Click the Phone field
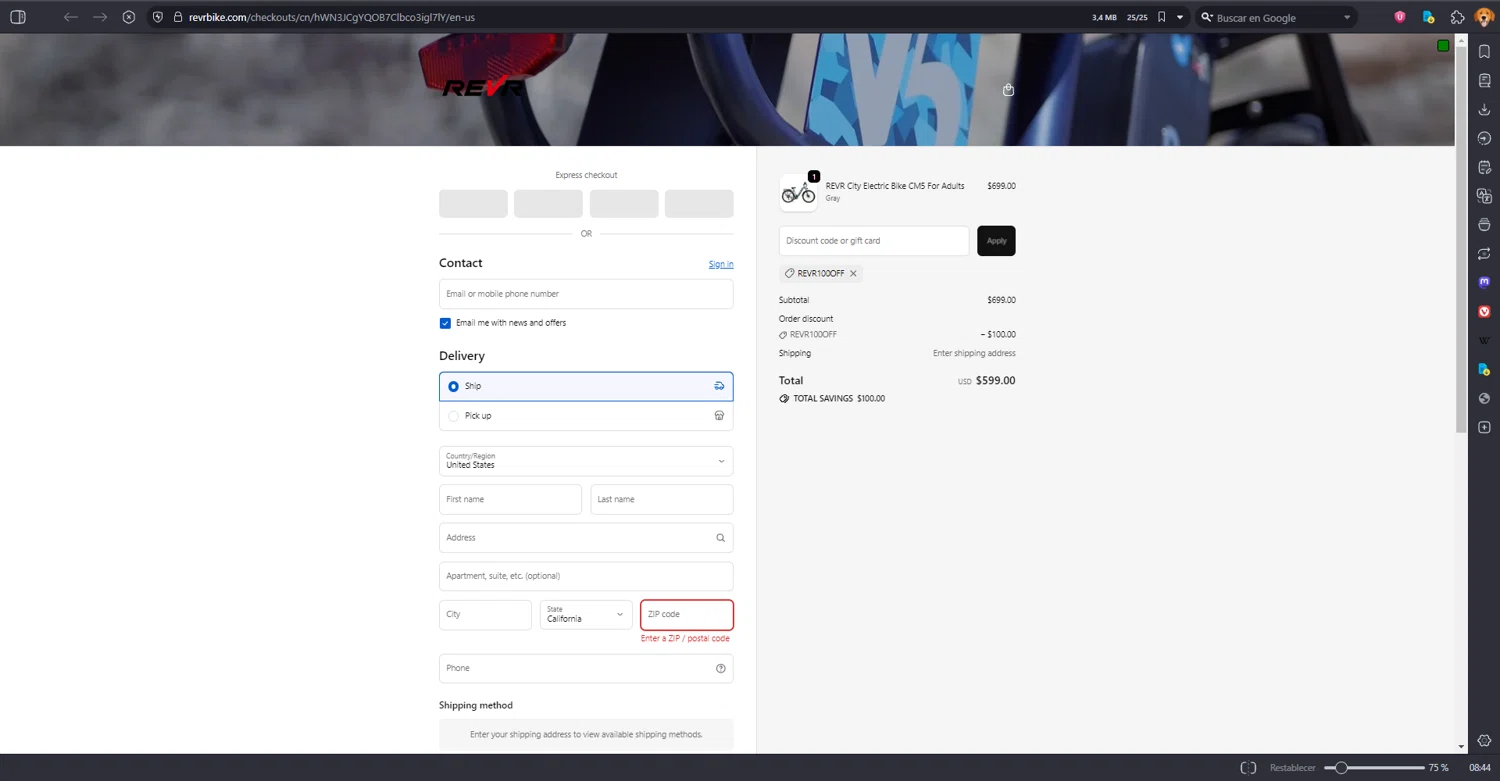Screen dimensions: 1500x781 [x=586, y=668]
